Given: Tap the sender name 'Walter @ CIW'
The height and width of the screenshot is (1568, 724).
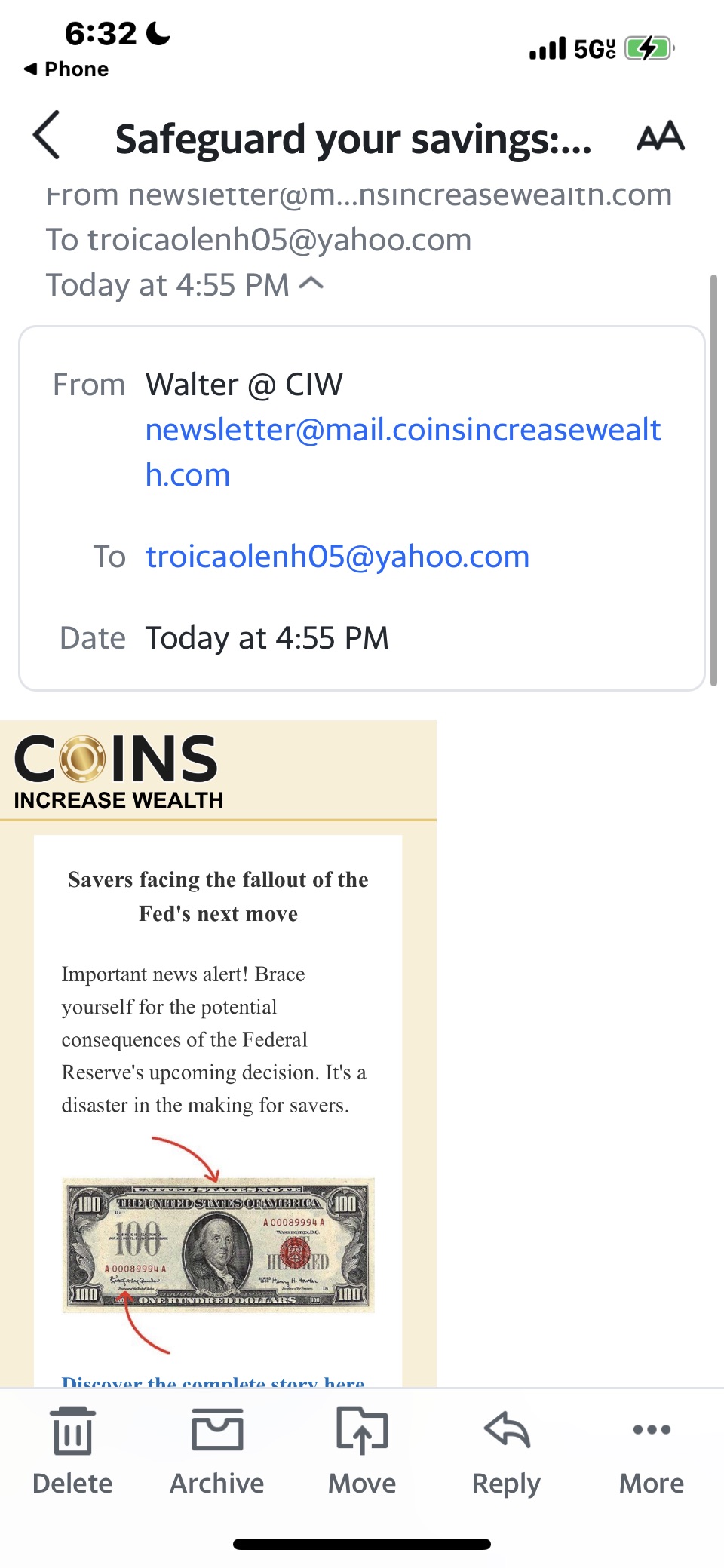Looking at the screenshot, I should [244, 385].
